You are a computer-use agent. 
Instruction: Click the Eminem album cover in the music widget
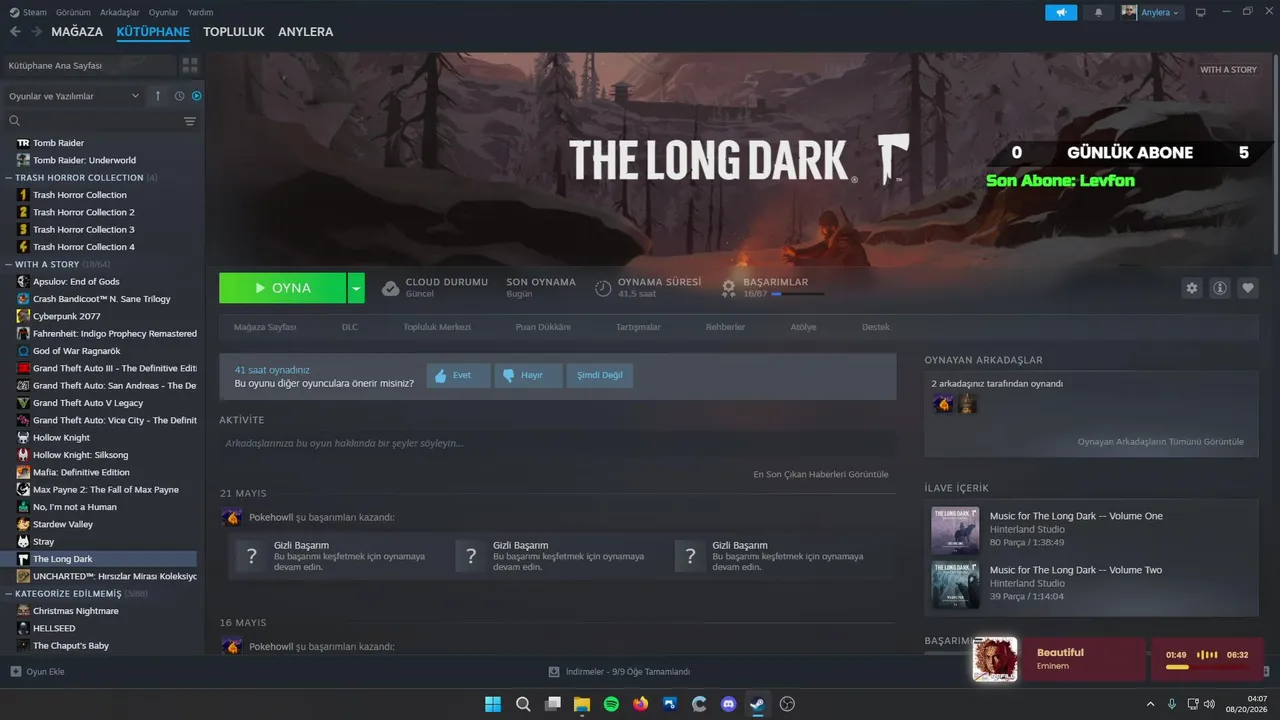995,660
